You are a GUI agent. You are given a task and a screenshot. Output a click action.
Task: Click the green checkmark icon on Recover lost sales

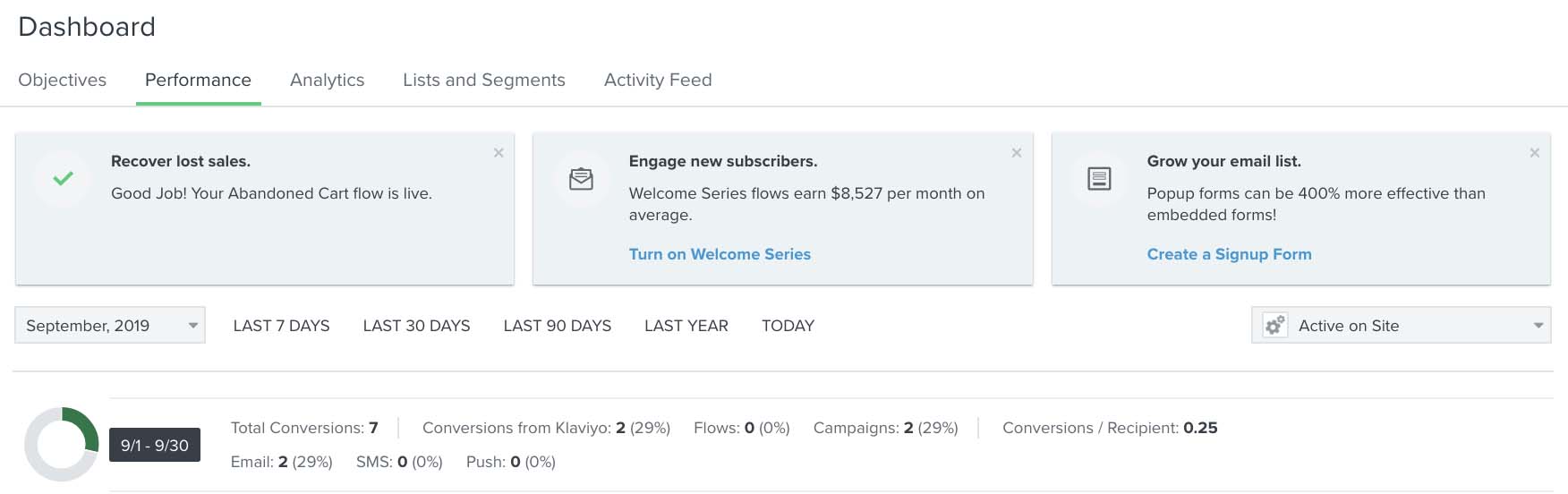63,179
